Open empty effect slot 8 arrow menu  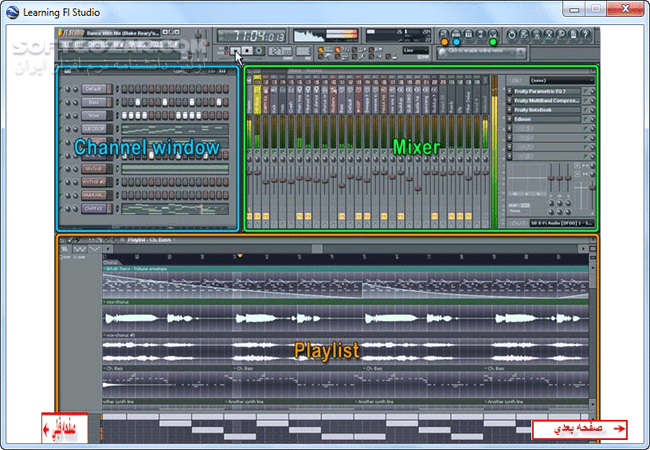[509, 156]
